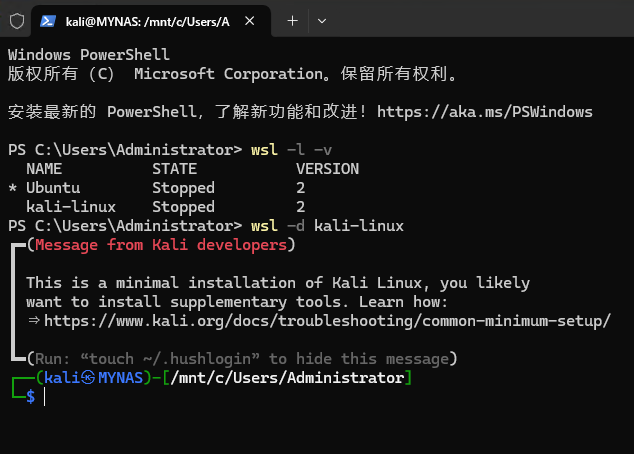Click the touch ~/.hushlogin hint text
The image size is (634, 454).
pyautogui.click(x=170, y=359)
